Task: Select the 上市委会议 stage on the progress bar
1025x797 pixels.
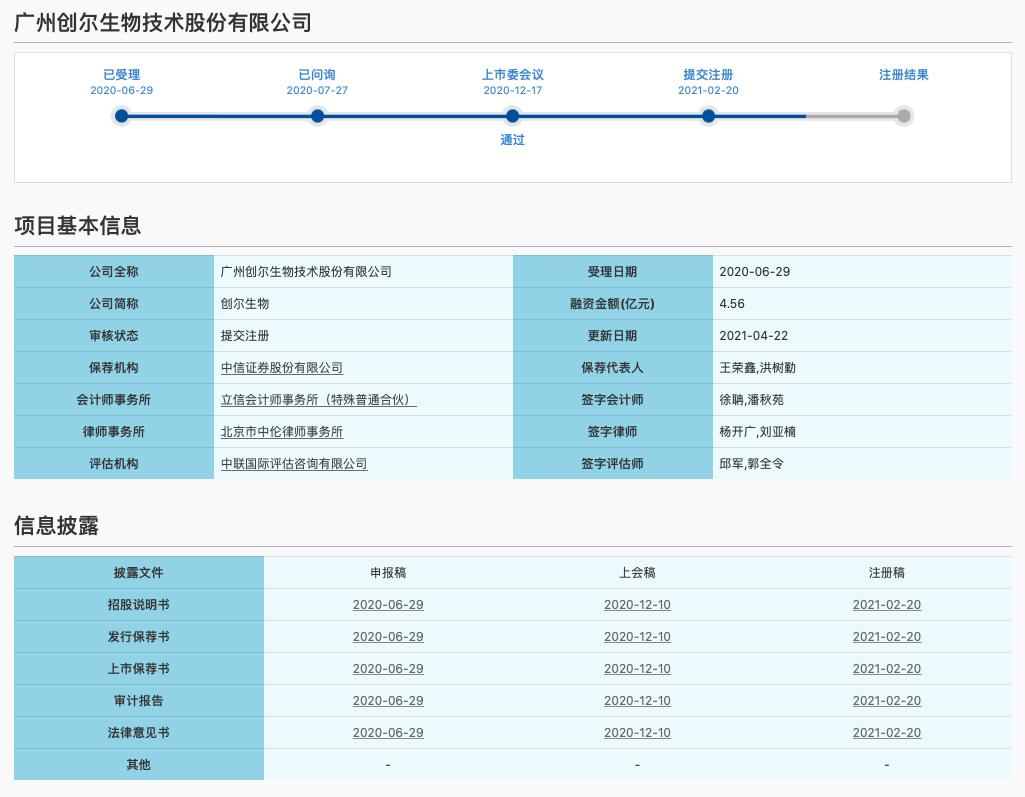Action: [512, 116]
